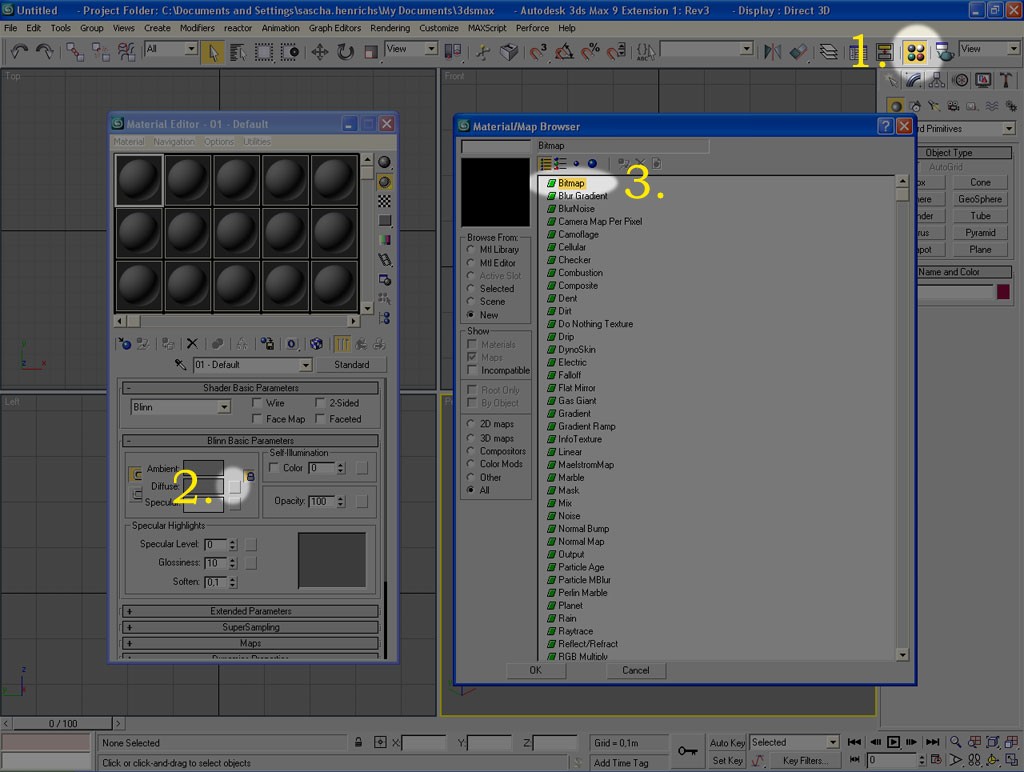Open the selection filter All dropdown
This screenshot has width=1024, height=772.
pos(191,49)
